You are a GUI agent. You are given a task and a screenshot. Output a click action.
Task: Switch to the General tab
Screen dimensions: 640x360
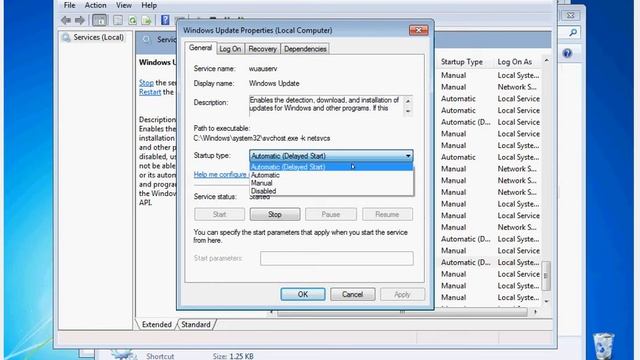pos(200,48)
